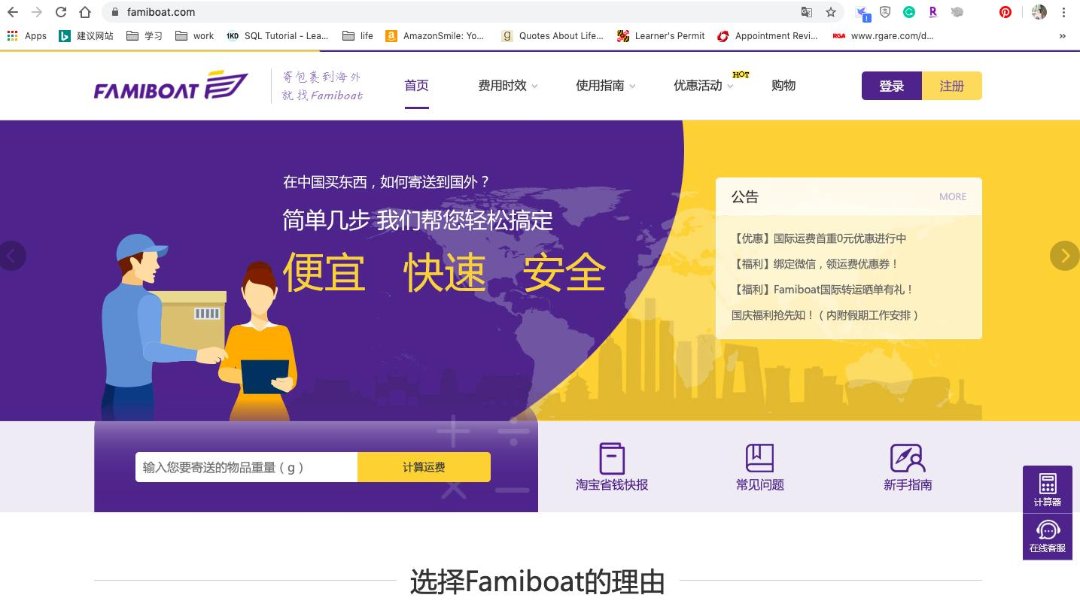Open Google Translate in the address bar
This screenshot has height=610, width=1080.
pos(807,12)
